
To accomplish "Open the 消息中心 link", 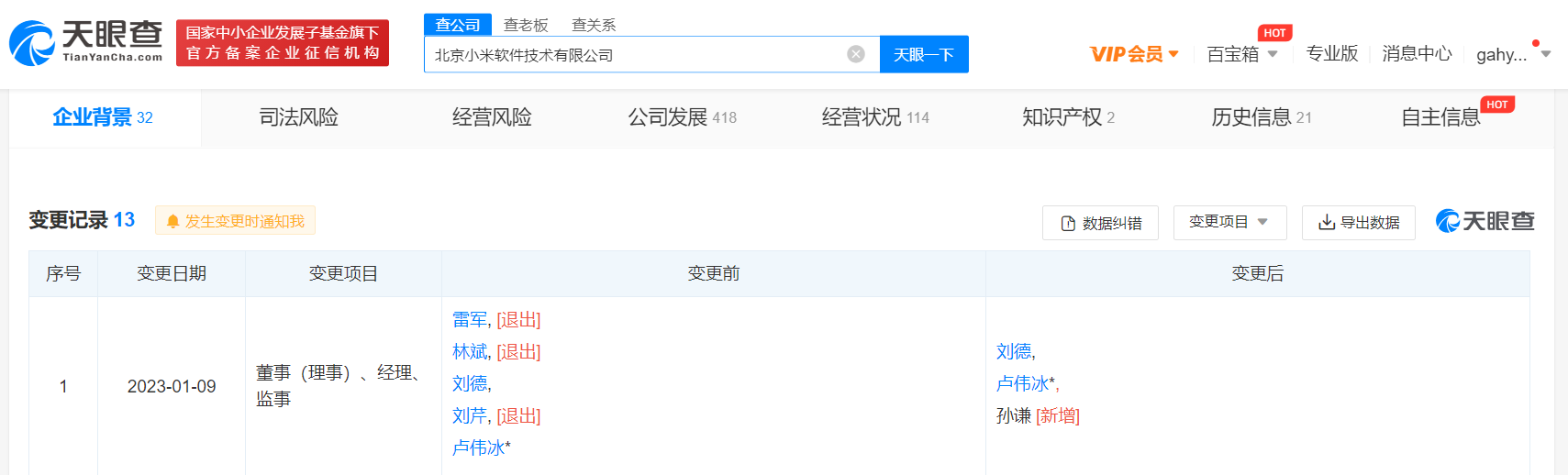I will [1417, 54].
